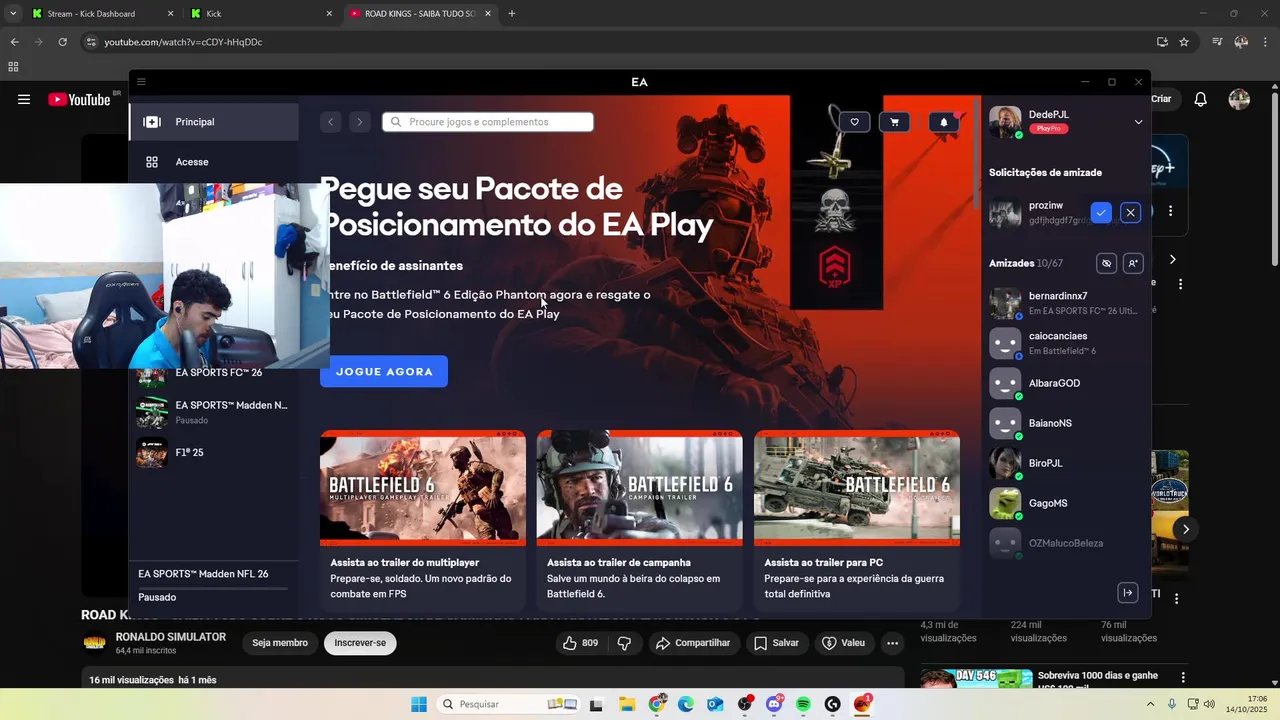Open Battlefield 6 campaign trailer card
Viewport: 1280px width, 720px height.
point(640,520)
